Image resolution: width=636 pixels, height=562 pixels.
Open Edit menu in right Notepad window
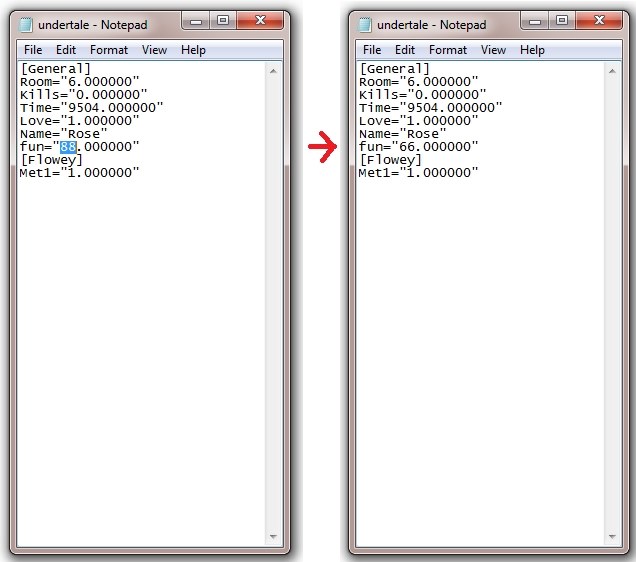(405, 50)
